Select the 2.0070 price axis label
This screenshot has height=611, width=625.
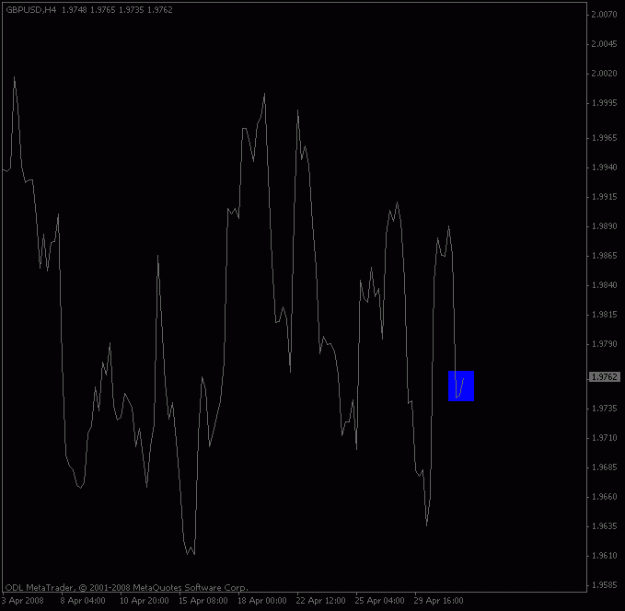604,15
